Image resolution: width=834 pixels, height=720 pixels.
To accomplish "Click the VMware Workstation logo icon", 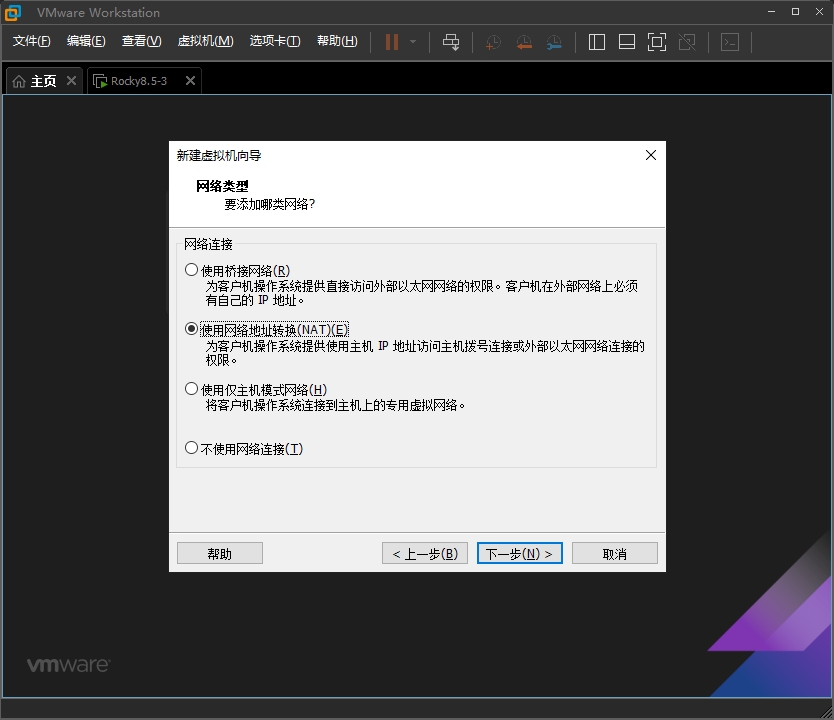I will tap(12, 12).
